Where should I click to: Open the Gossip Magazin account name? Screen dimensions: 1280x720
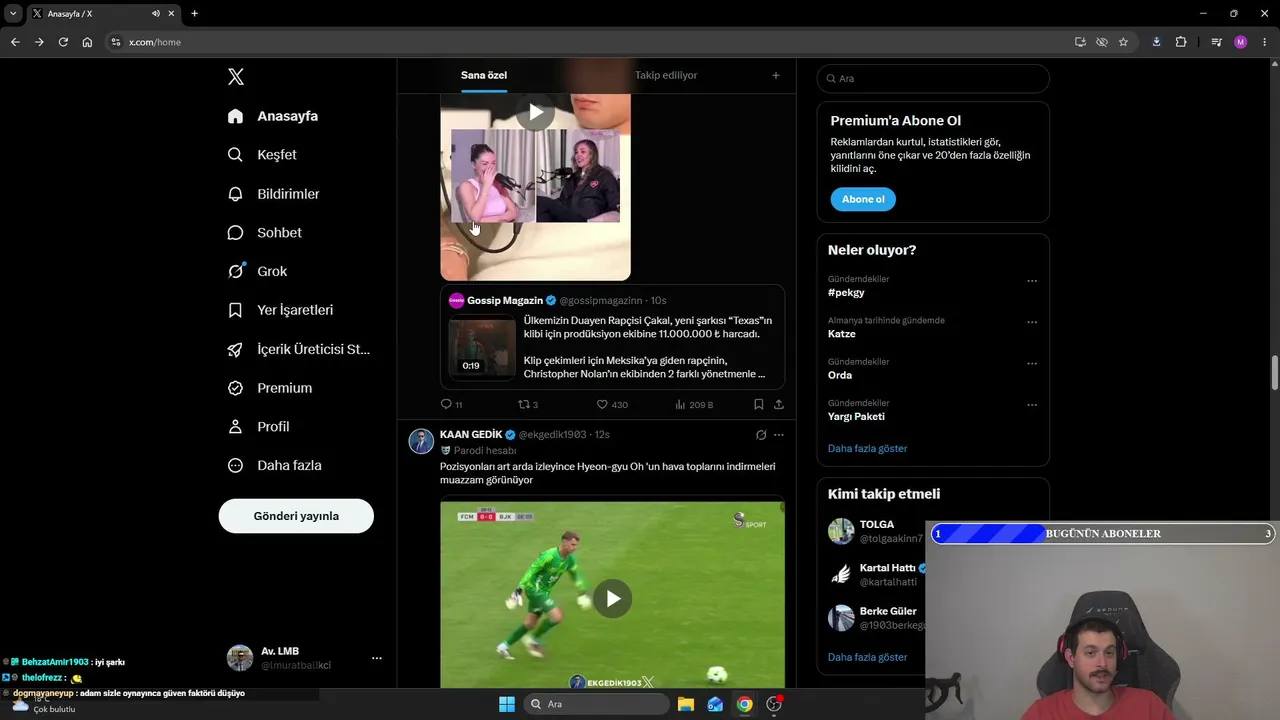tap(505, 301)
